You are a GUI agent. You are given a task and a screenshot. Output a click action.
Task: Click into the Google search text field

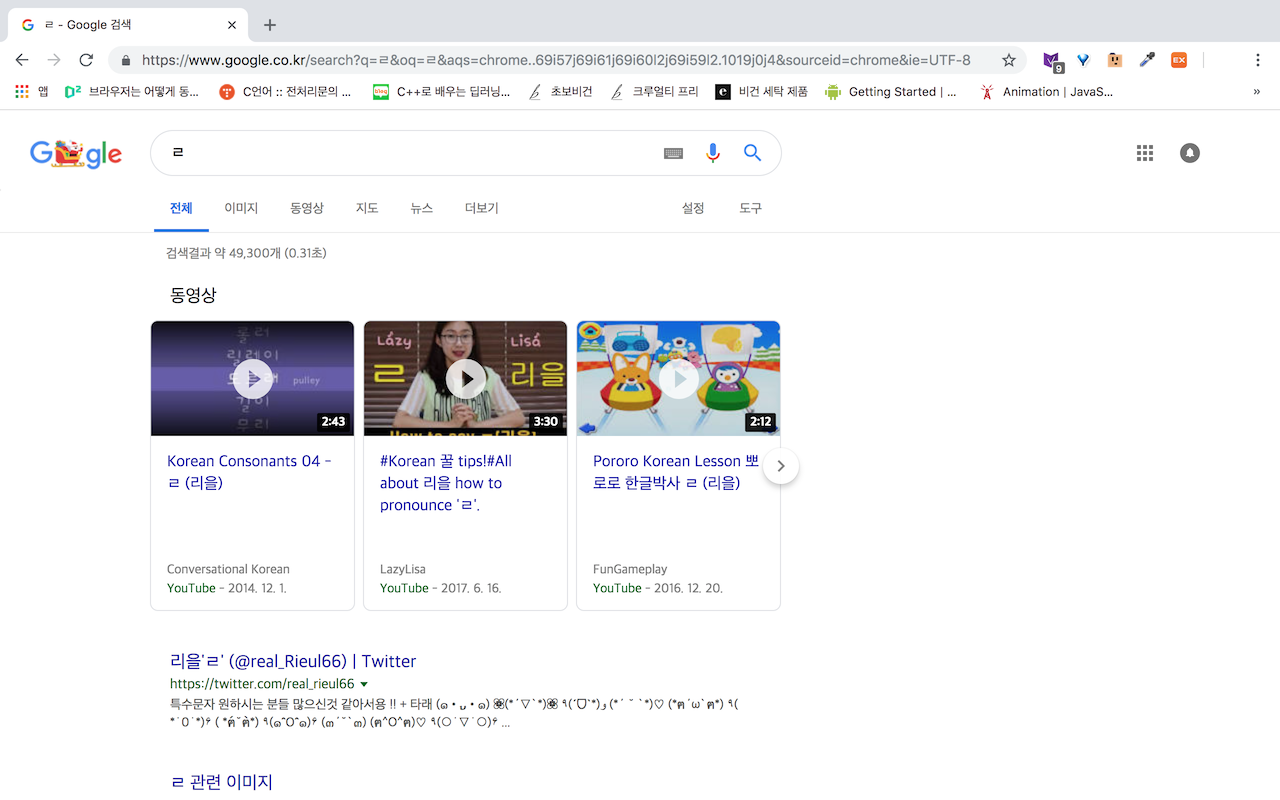pyautogui.click(x=400, y=153)
